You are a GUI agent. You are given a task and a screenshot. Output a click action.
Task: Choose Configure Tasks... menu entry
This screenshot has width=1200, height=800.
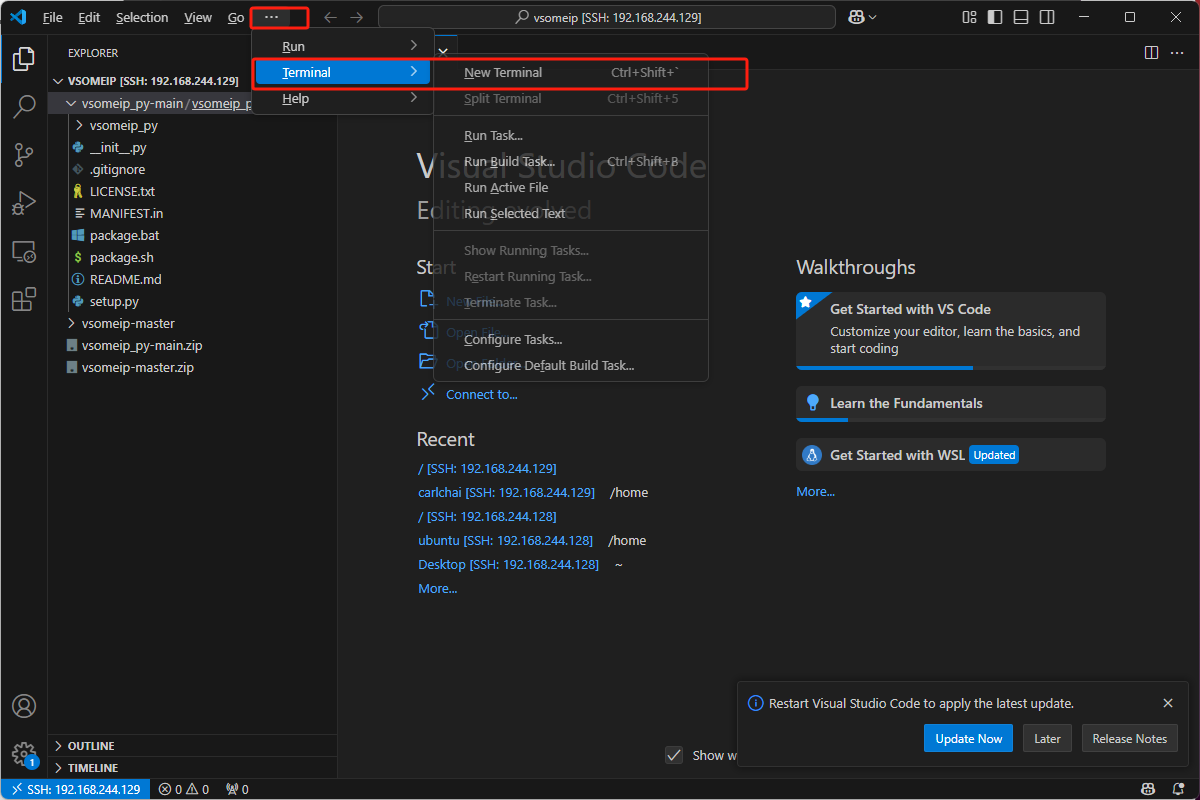pos(571,339)
